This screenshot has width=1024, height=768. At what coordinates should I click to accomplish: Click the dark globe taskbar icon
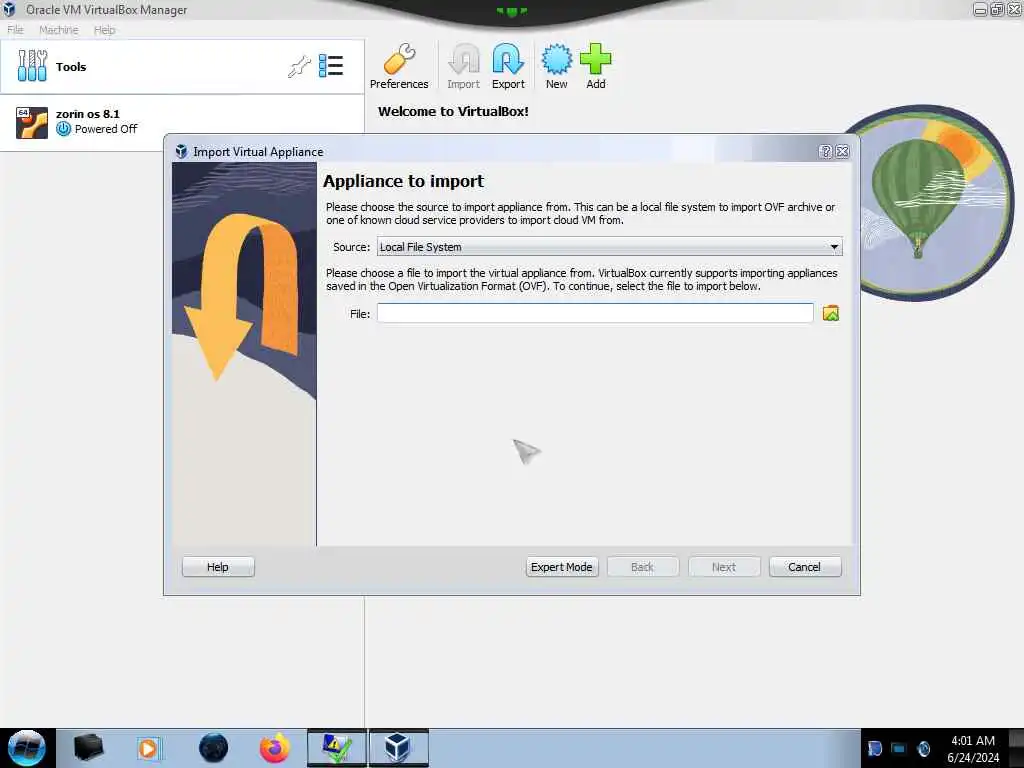pos(214,748)
